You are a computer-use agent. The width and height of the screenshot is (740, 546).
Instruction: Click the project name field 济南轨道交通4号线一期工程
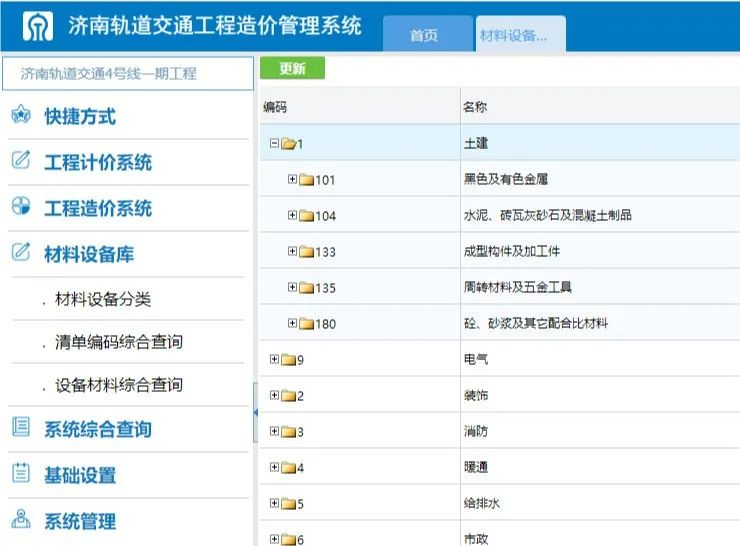pyautogui.click(x=127, y=74)
